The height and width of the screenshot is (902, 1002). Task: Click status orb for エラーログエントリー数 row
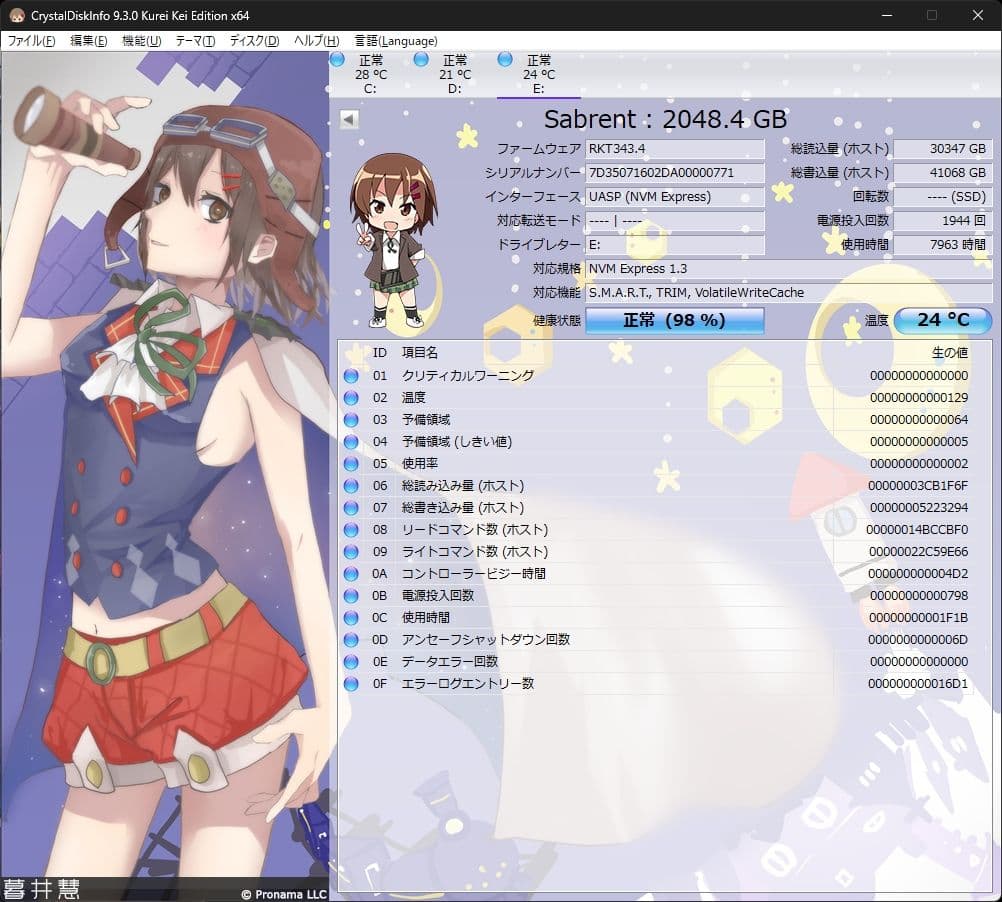pyautogui.click(x=351, y=684)
